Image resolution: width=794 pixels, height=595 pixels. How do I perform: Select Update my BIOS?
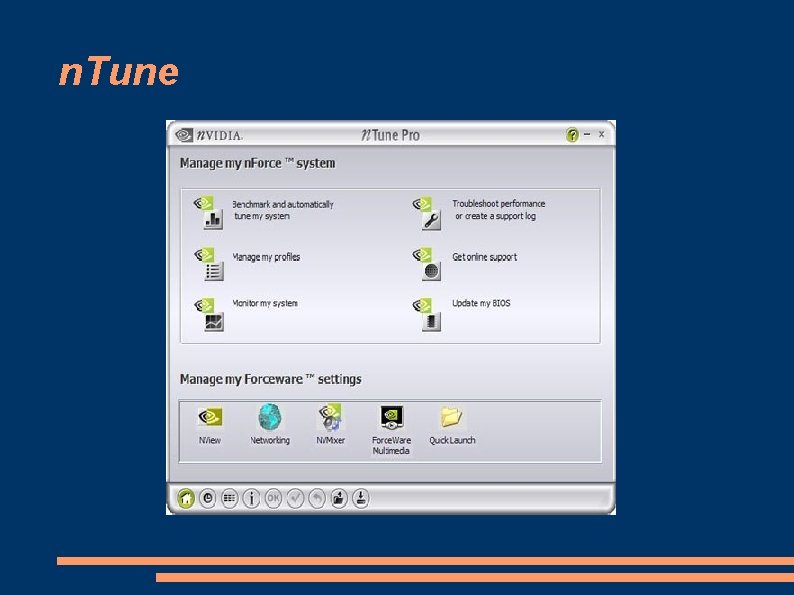point(461,314)
